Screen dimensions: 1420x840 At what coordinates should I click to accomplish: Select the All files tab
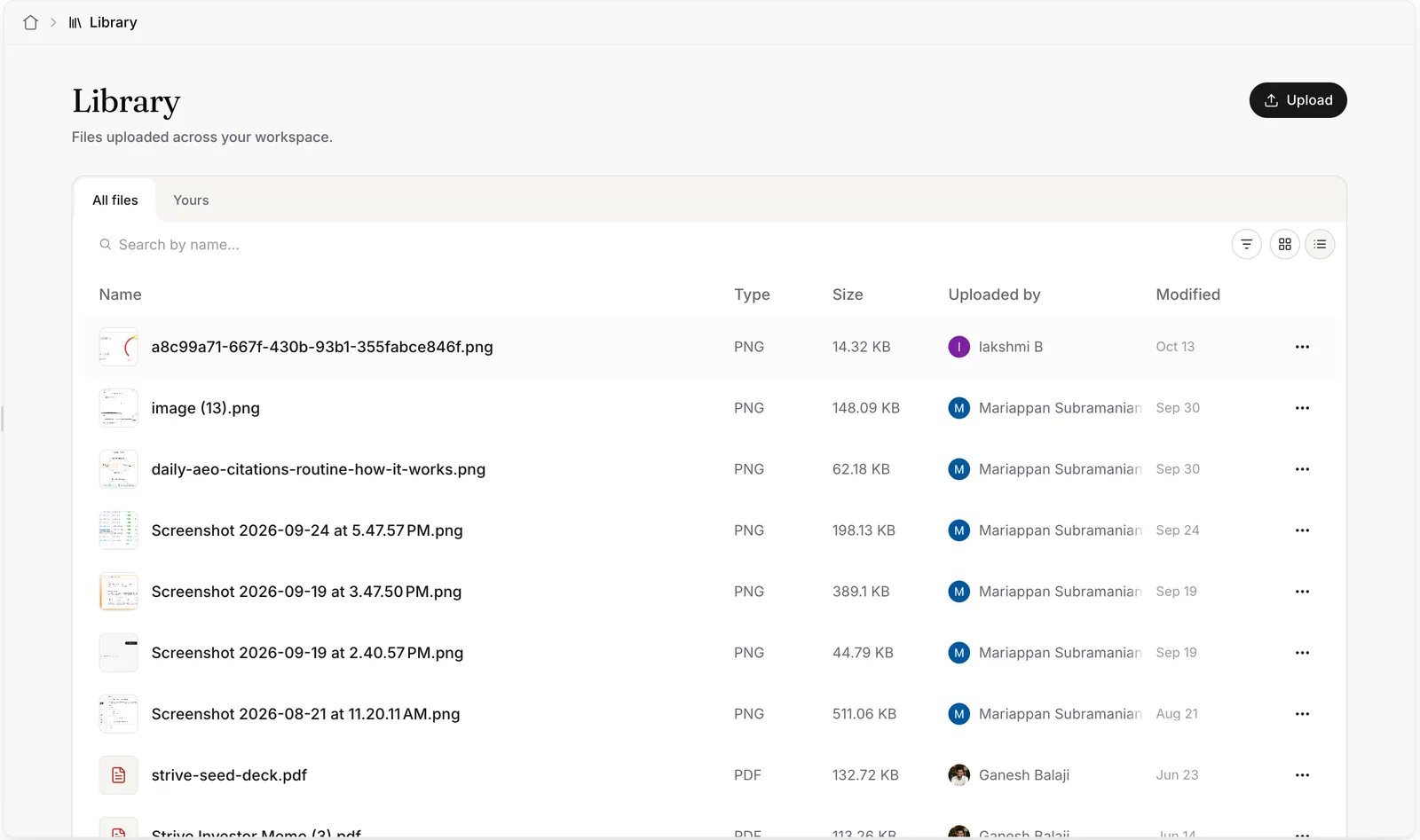115,200
